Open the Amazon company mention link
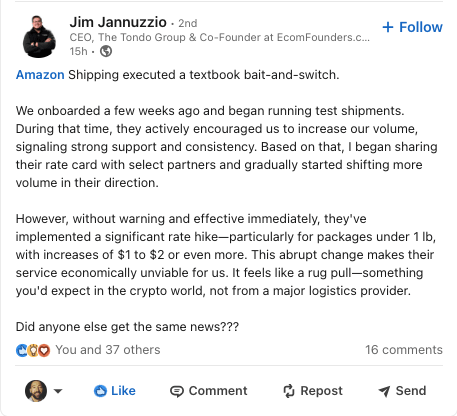 (x=40, y=75)
